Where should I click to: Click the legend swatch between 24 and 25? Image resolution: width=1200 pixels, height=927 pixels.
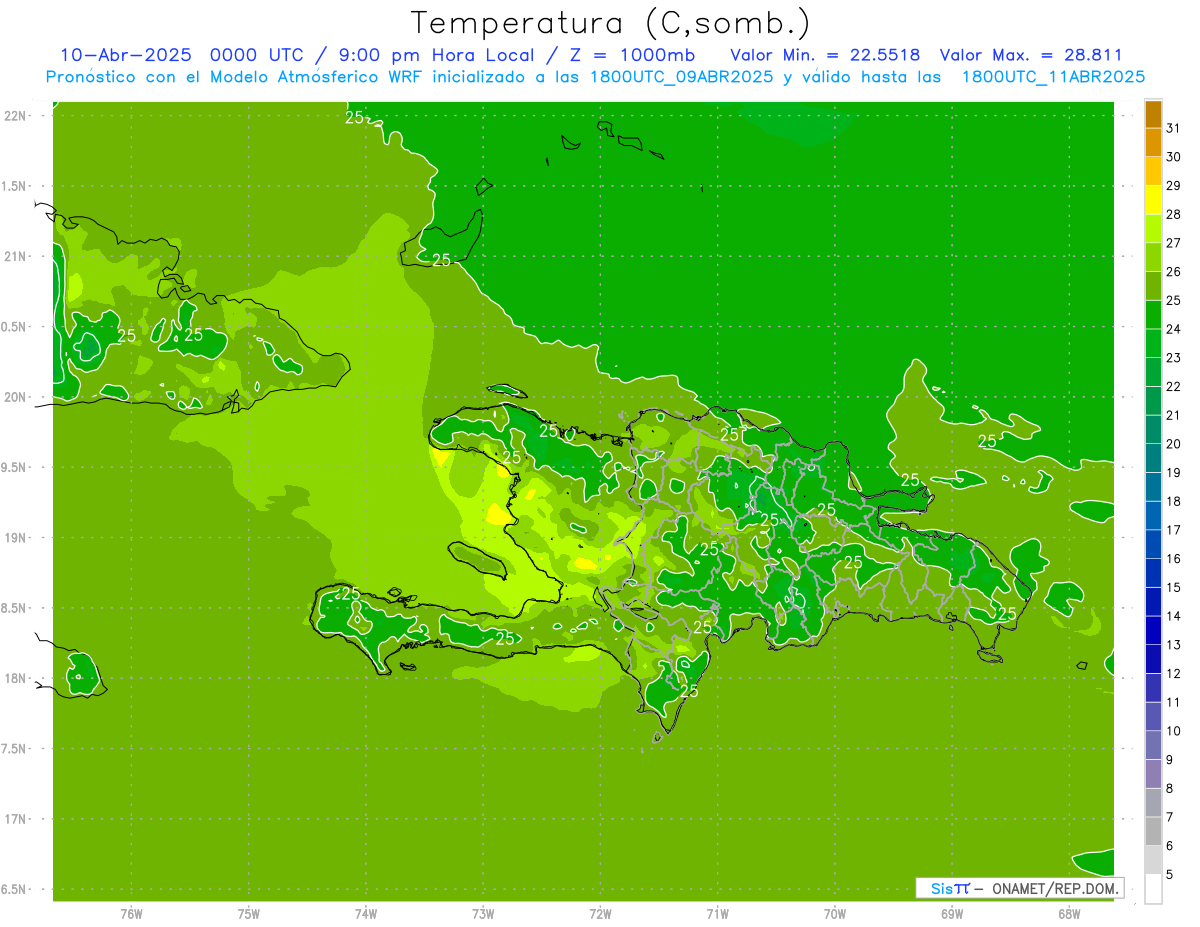pos(1153,315)
